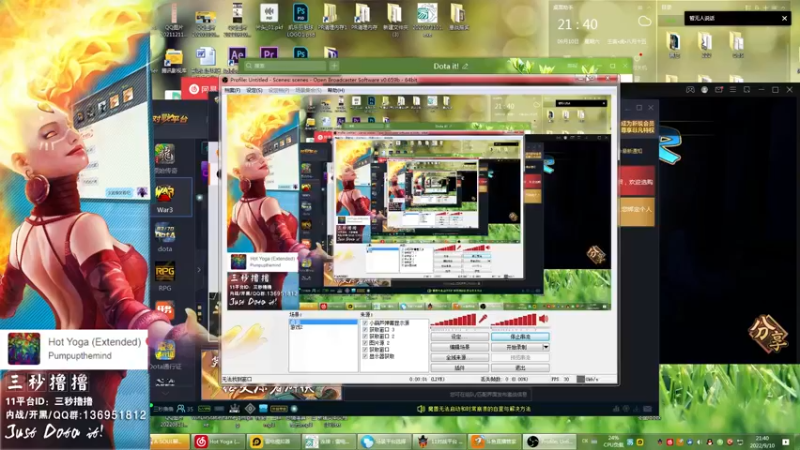The width and height of the screenshot is (800, 450).
Task: Click the 设定... button in OBS
Action: pyautogui.click(x=459, y=337)
